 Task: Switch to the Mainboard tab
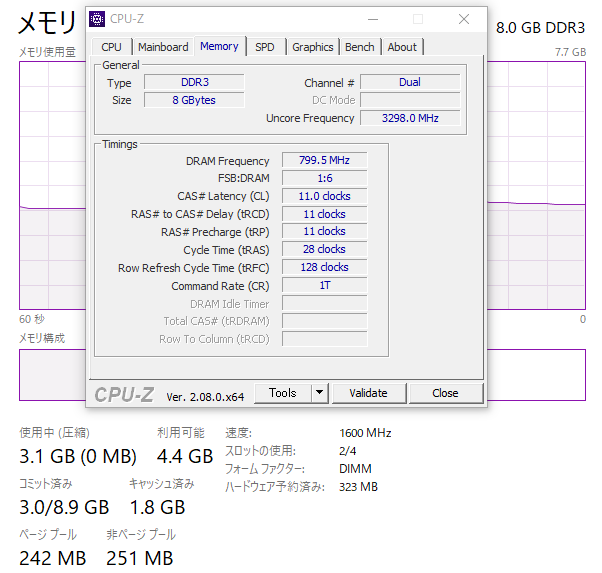[163, 47]
